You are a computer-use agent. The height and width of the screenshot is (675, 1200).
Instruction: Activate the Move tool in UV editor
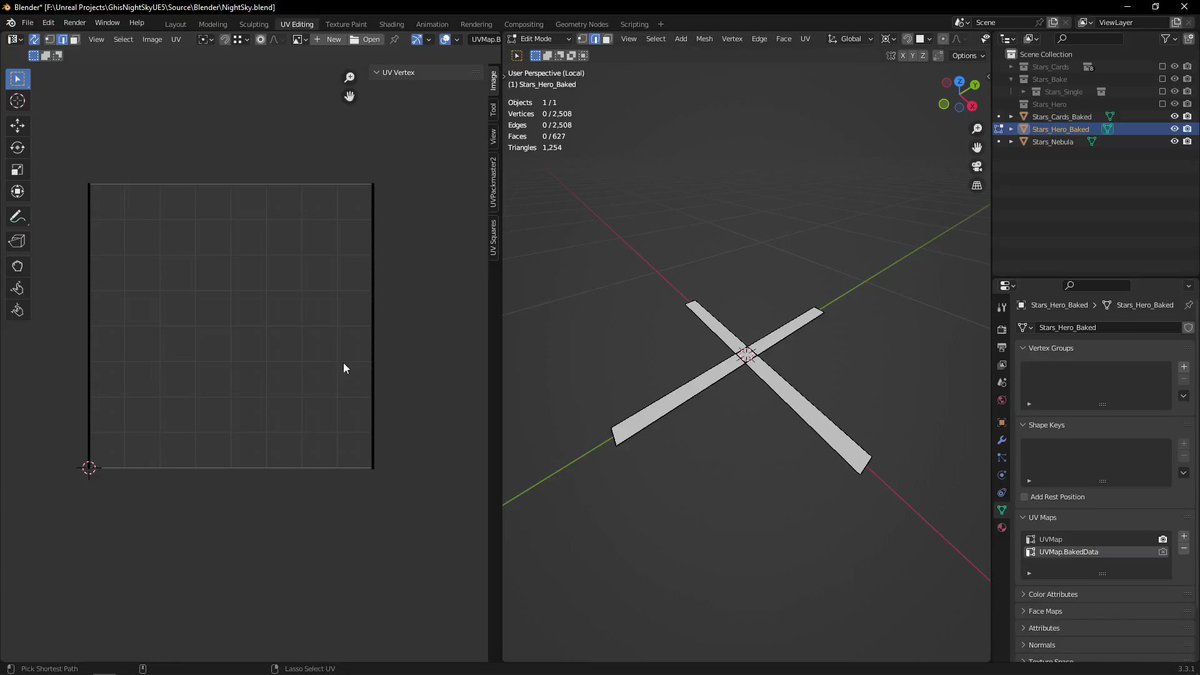(18, 125)
